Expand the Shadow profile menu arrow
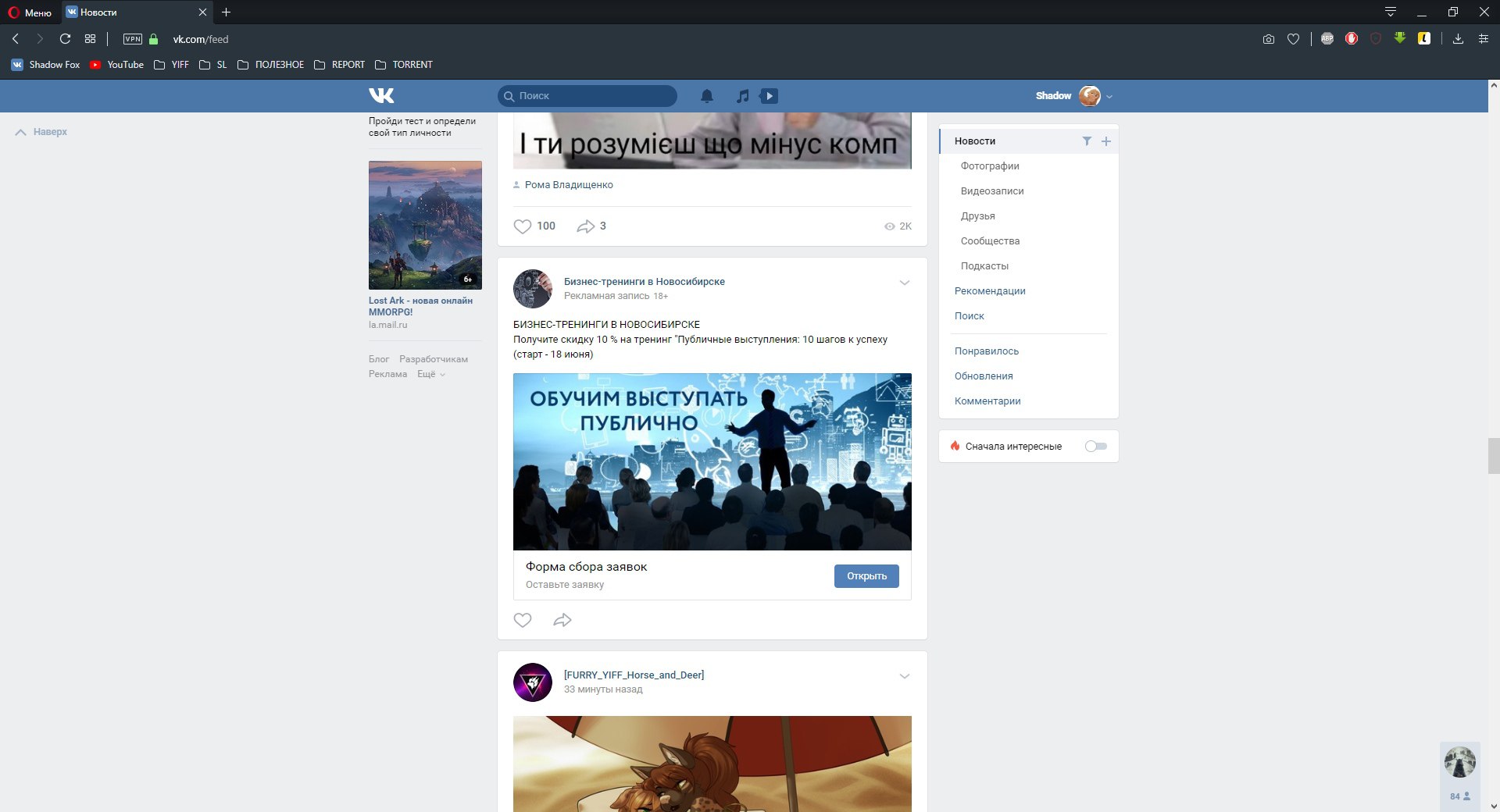This screenshot has width=1500, height=812. point(1109,97)
